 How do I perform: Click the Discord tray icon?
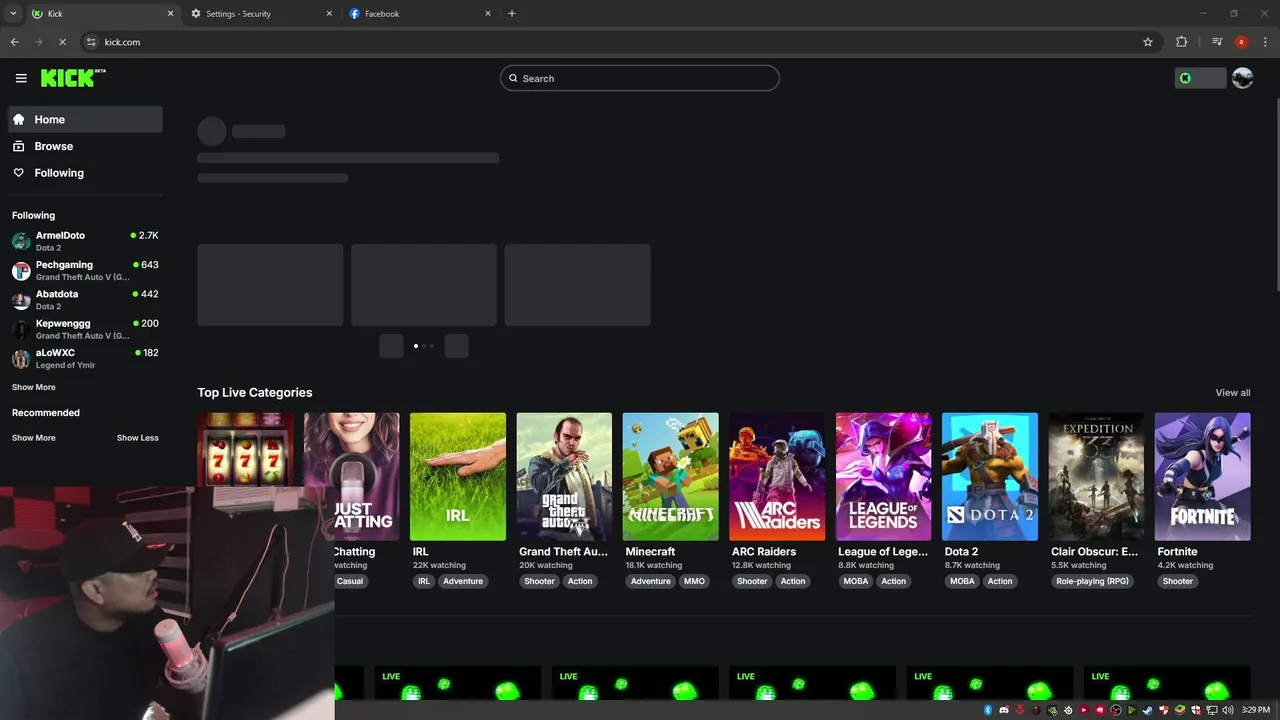pos(1004,710)
